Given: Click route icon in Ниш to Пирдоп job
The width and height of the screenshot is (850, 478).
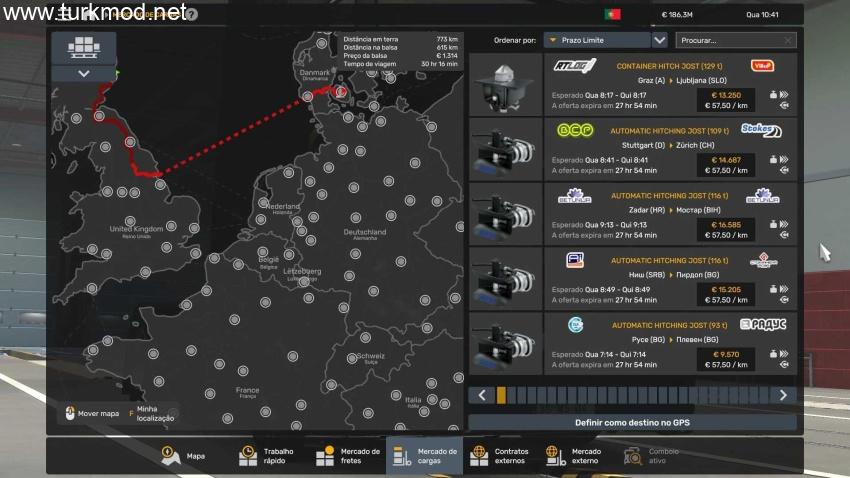Looking at the screenshot, I should (784, 300).
